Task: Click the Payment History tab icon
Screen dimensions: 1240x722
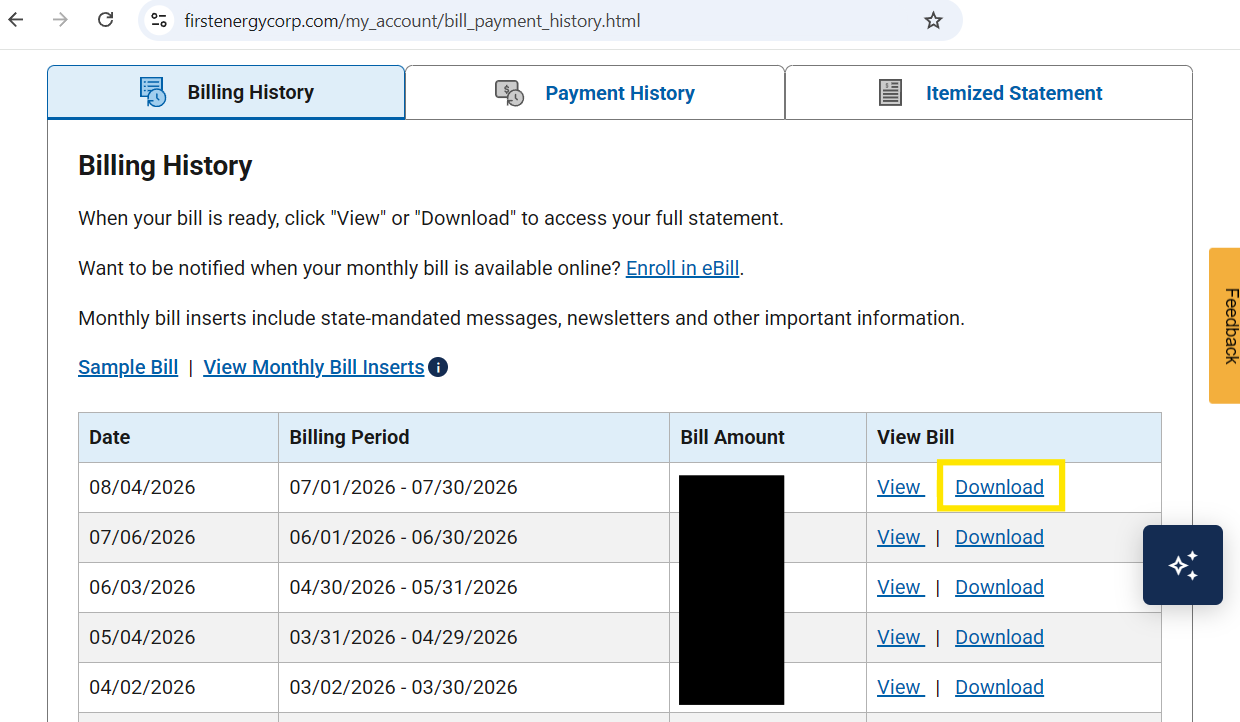Action: [509, 93]
